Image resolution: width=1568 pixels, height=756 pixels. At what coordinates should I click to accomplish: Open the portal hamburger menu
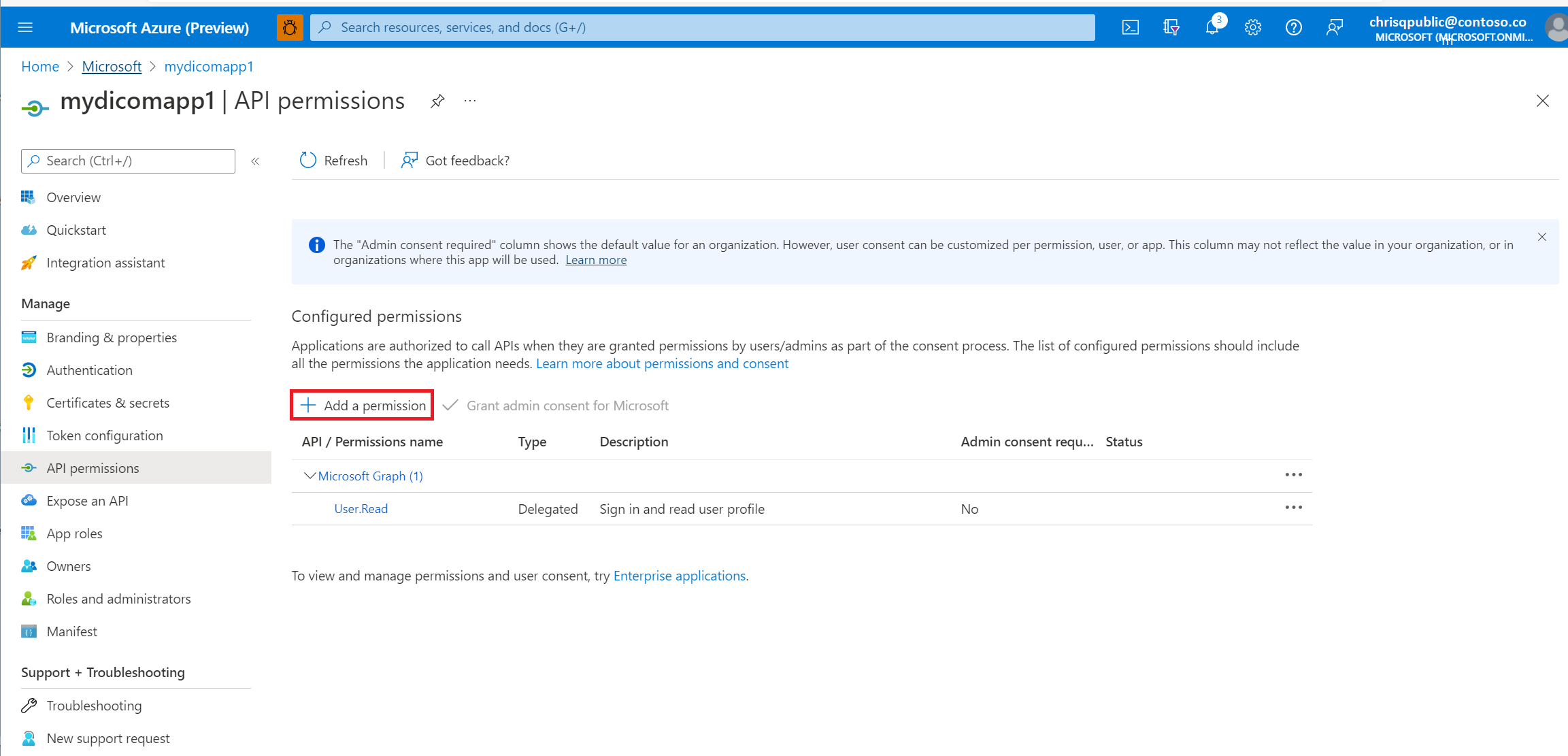point(25,27)
